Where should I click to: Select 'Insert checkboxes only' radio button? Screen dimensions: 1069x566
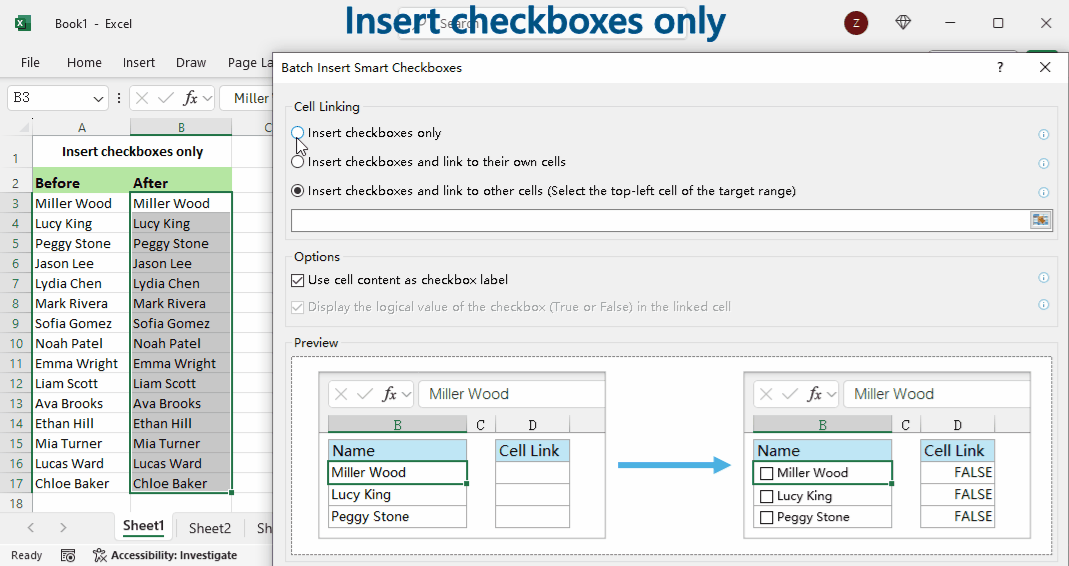click(x=297, y=133)
